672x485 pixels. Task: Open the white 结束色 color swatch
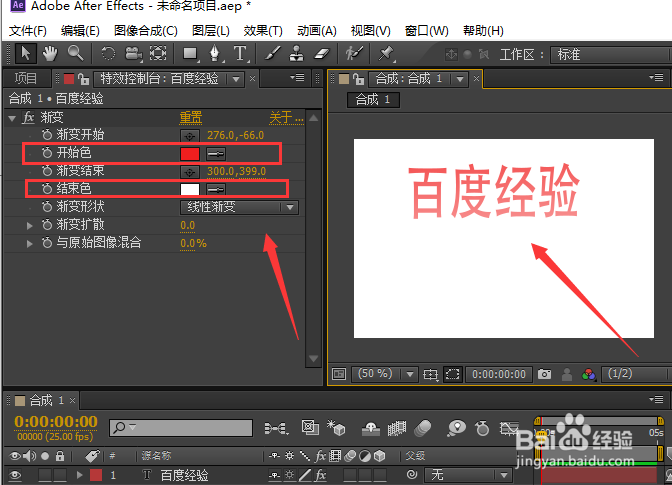tap(190, 189)
